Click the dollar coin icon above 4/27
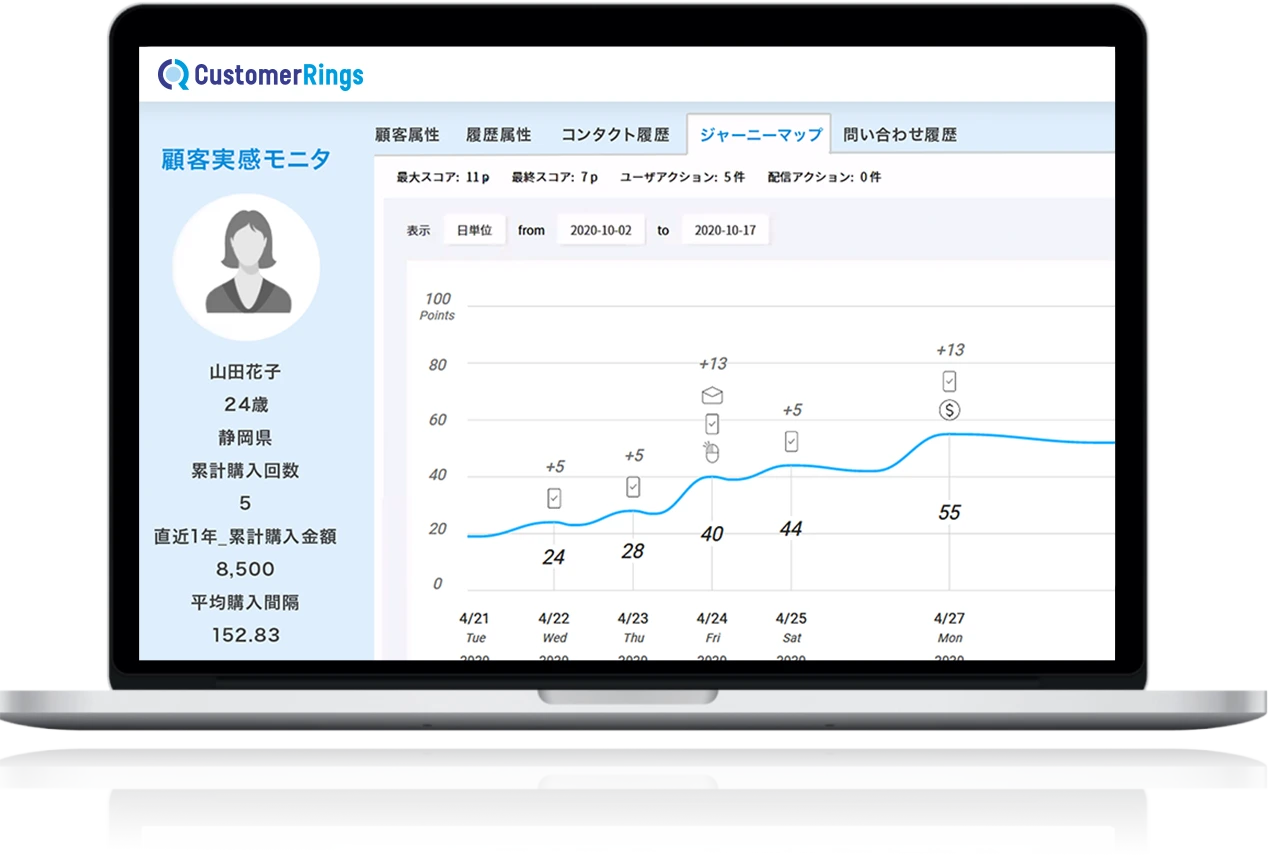This screenshot has height=855, width=1268. pos(949,410)
